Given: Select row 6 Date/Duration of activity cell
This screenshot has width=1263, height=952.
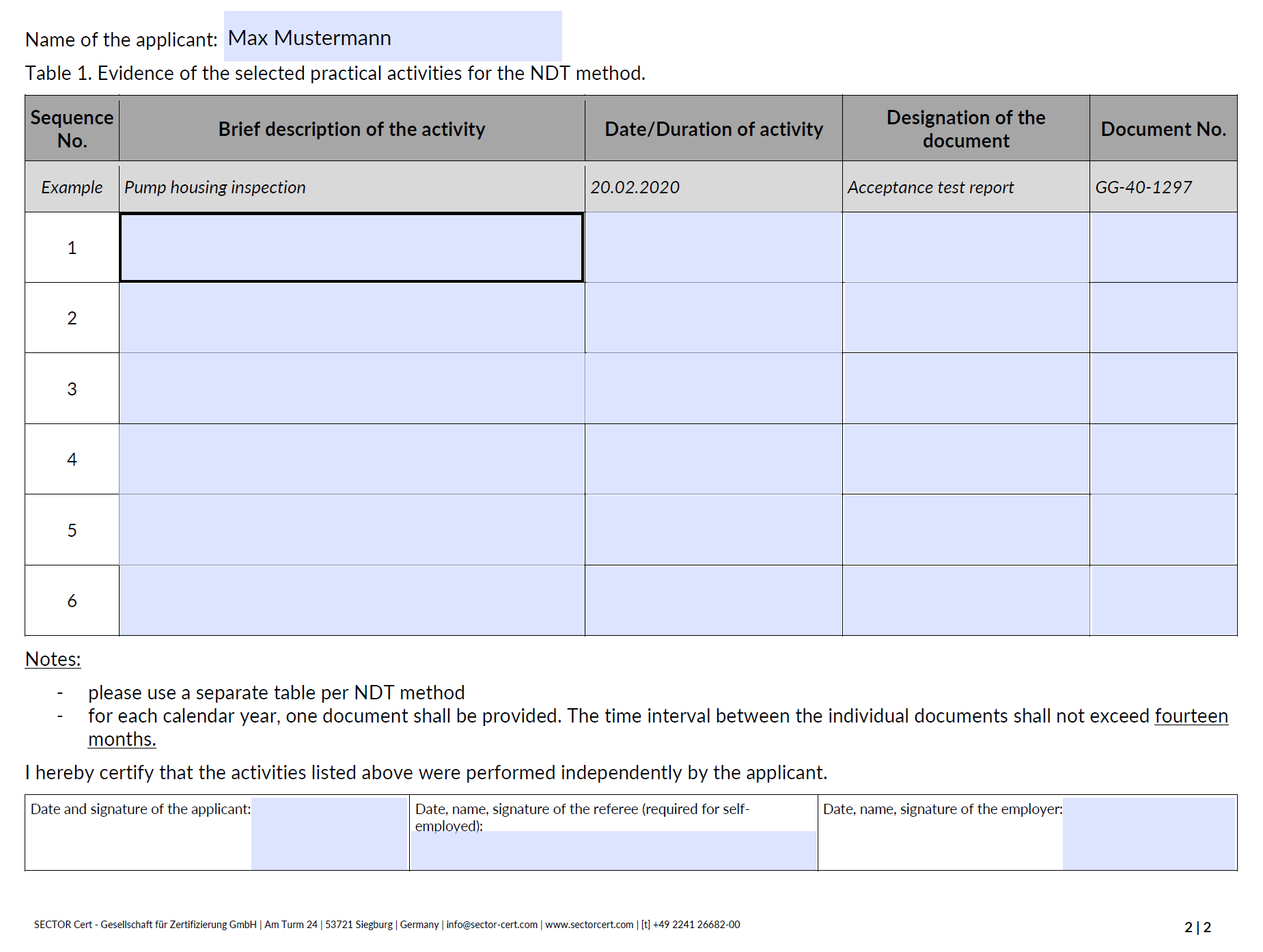Looking at the screenshot, I should click(x=713, y=600).
